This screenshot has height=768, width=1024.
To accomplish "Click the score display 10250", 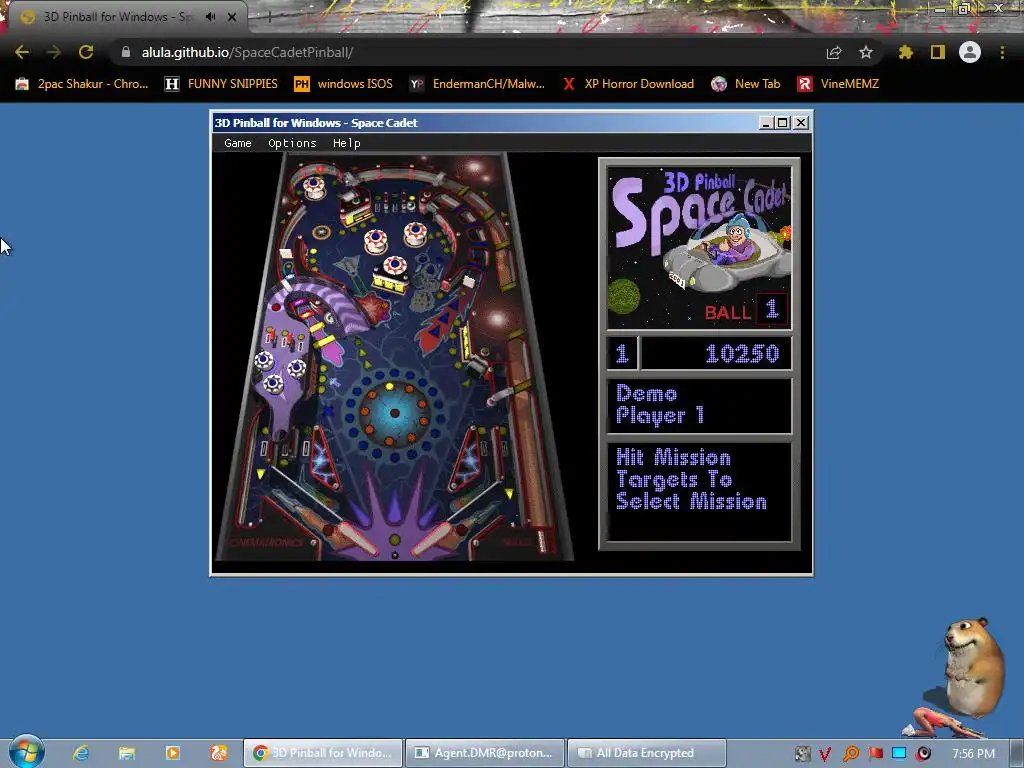I will [x=742, y=353].
